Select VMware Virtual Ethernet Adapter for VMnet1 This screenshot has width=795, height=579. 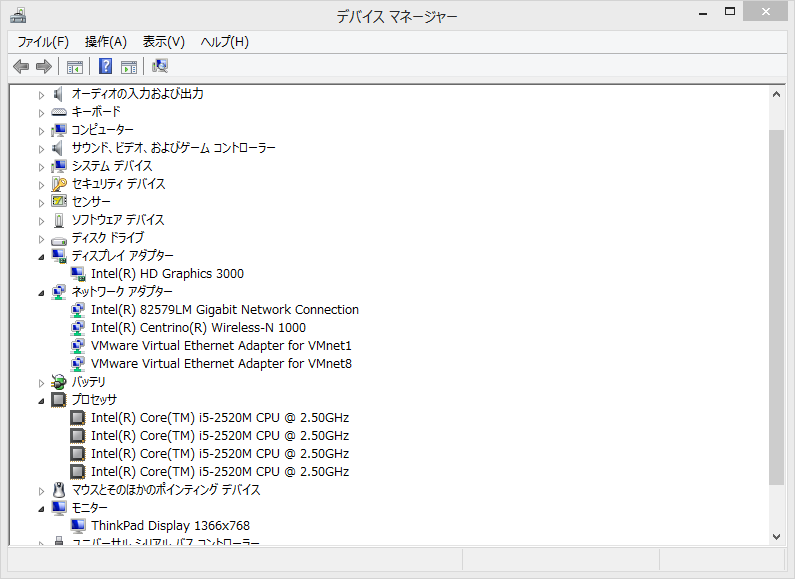(x=221, y=346)
